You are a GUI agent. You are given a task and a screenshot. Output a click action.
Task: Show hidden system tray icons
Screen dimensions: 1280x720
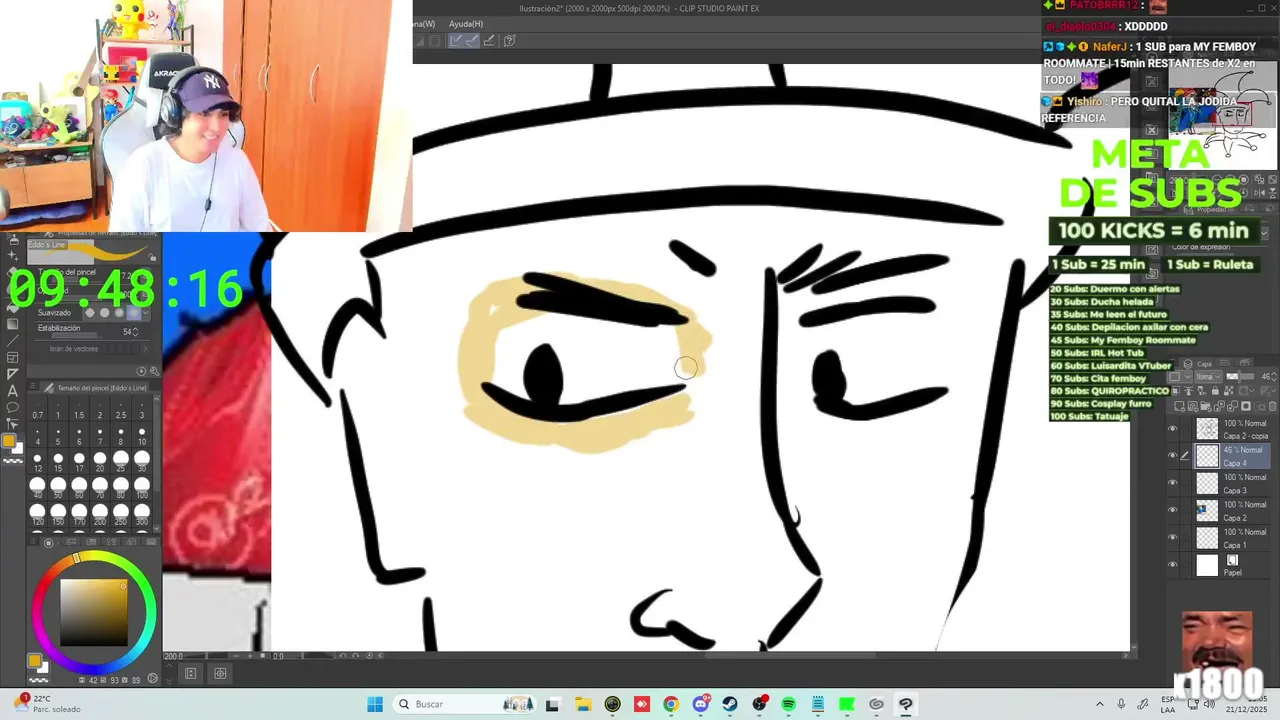(x=1100, y=704)
